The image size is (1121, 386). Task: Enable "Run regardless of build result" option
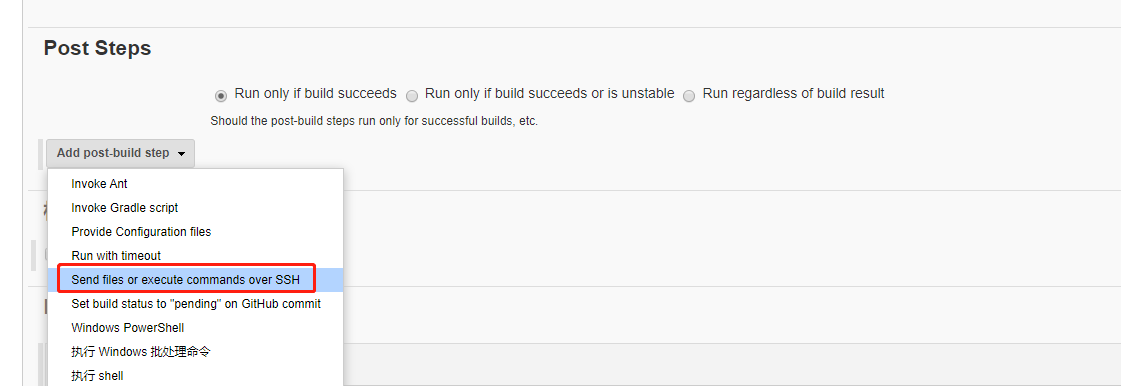coord(689,96)
